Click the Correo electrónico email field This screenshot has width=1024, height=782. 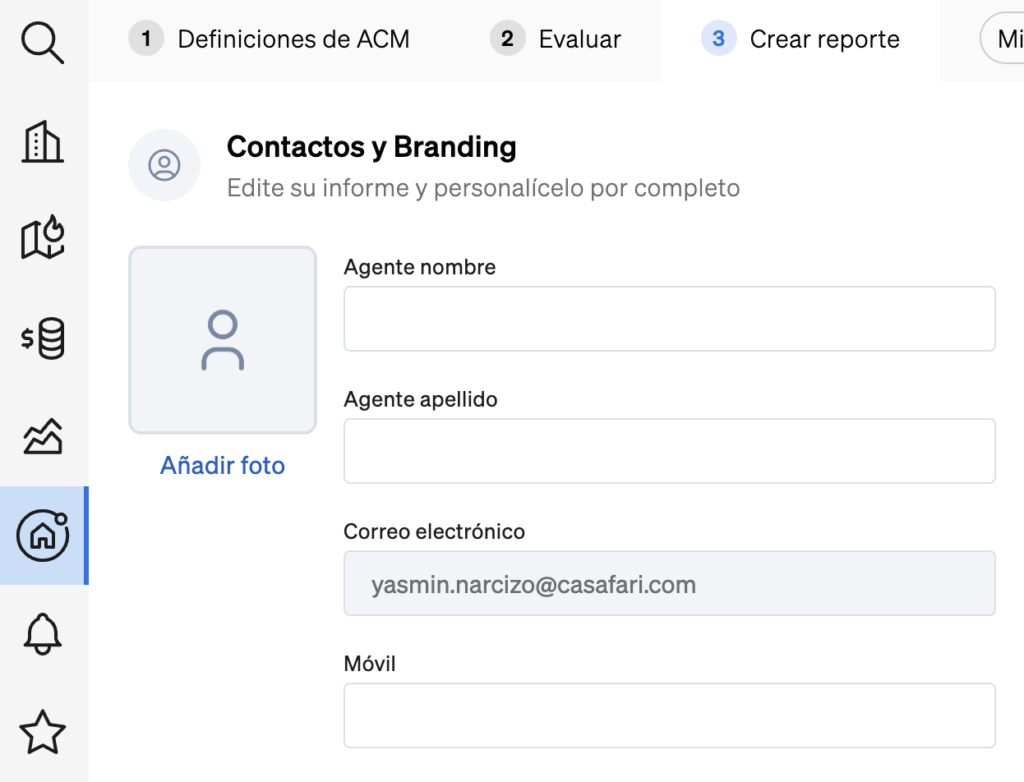[669, 584]
